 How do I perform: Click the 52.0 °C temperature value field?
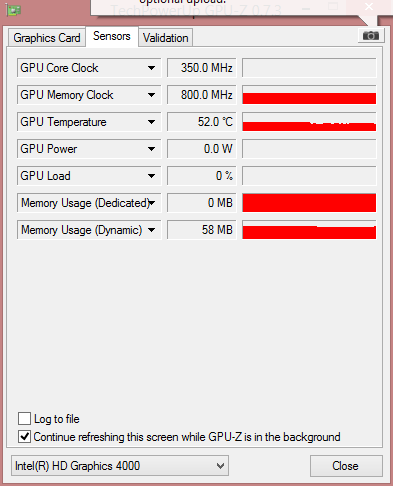pyautogui.click(x=202, y=122)
